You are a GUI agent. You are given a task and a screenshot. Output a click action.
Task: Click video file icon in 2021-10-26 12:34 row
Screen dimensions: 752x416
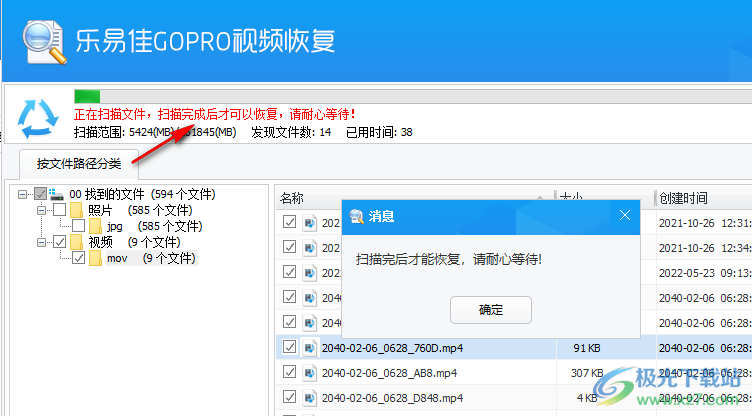(x=310, y=248)
